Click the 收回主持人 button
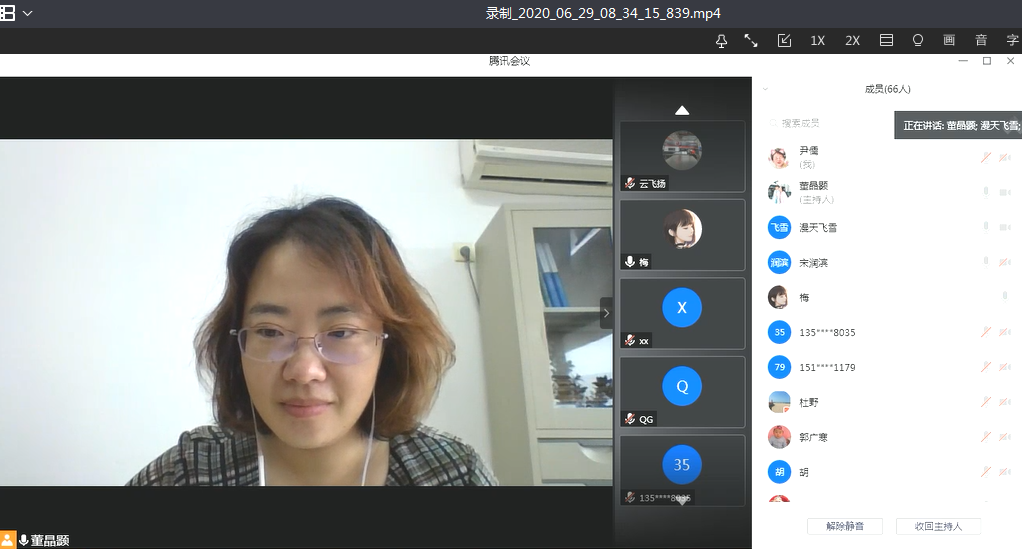 coord(938,526)
